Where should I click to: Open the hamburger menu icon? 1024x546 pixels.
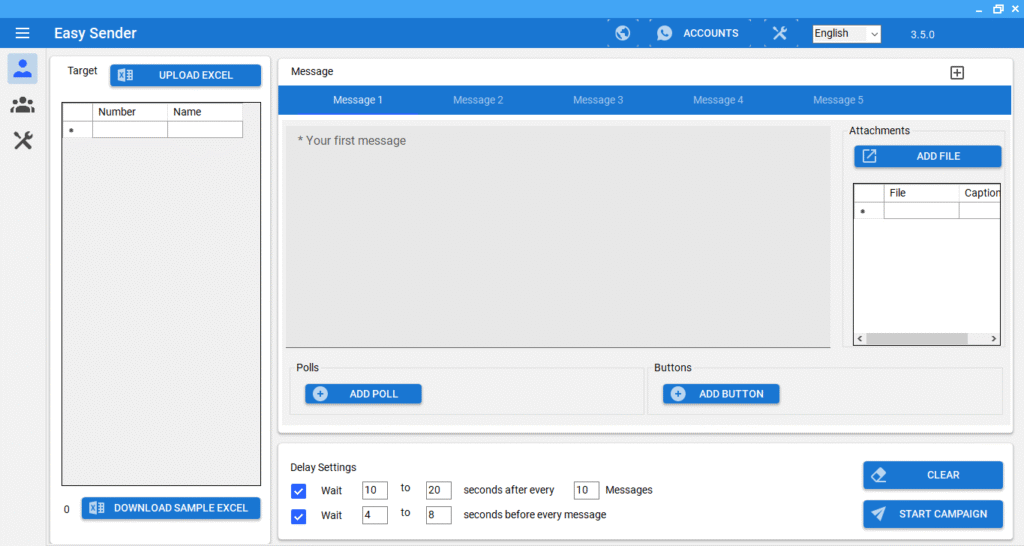(x=22, y=33)
